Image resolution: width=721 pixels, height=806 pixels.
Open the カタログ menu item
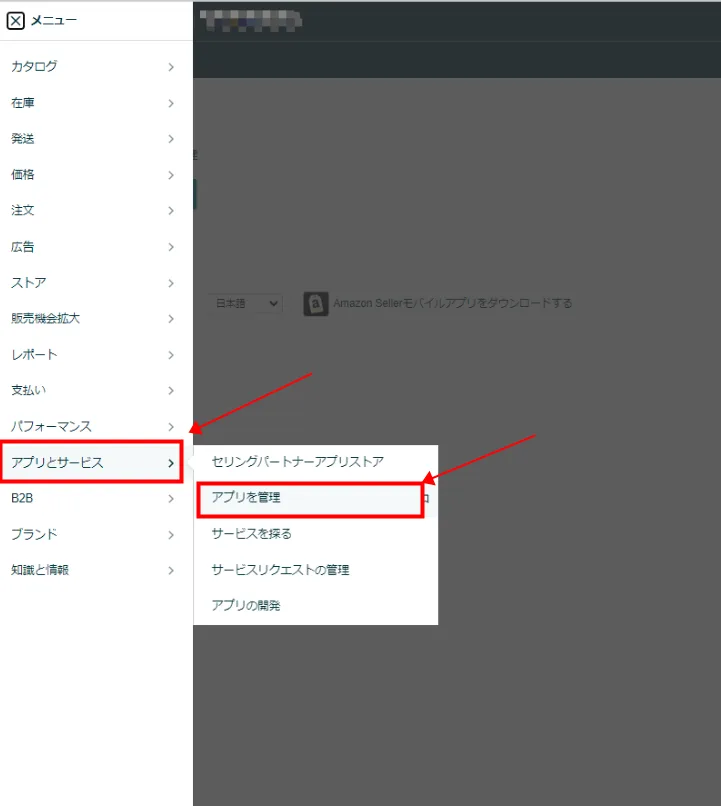(x=96, y=67)
